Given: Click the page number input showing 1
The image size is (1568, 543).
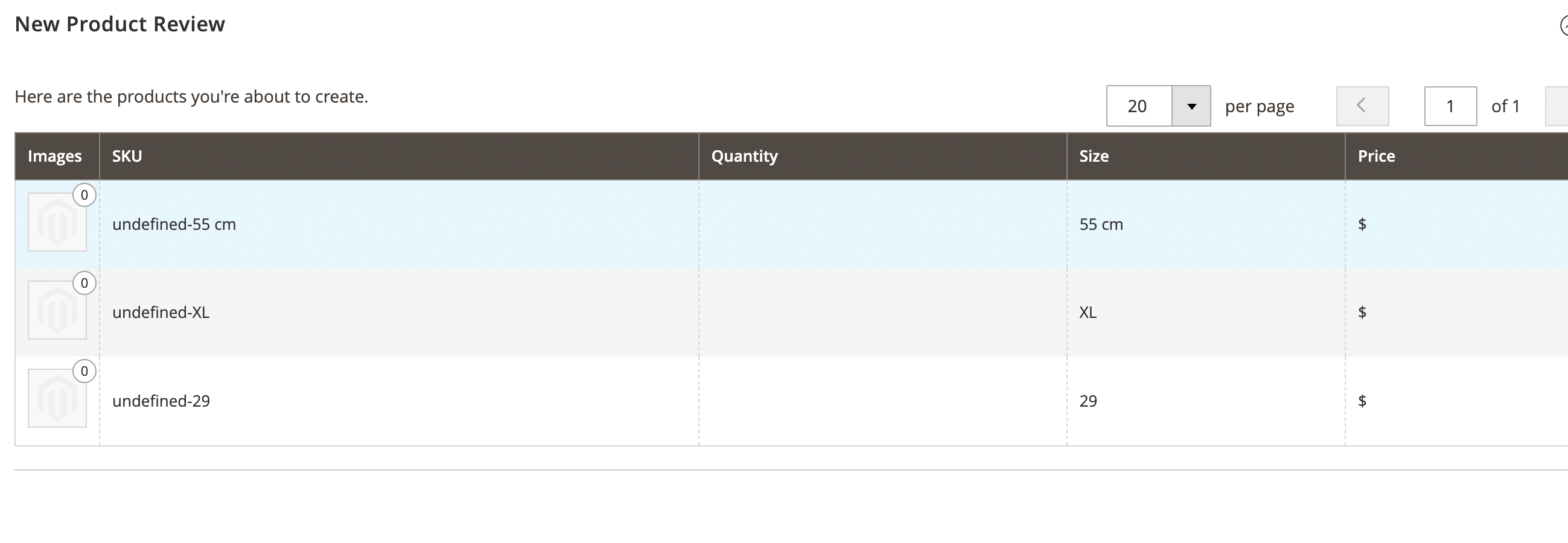Looking at the screenshot, I should coord(1450,106).
